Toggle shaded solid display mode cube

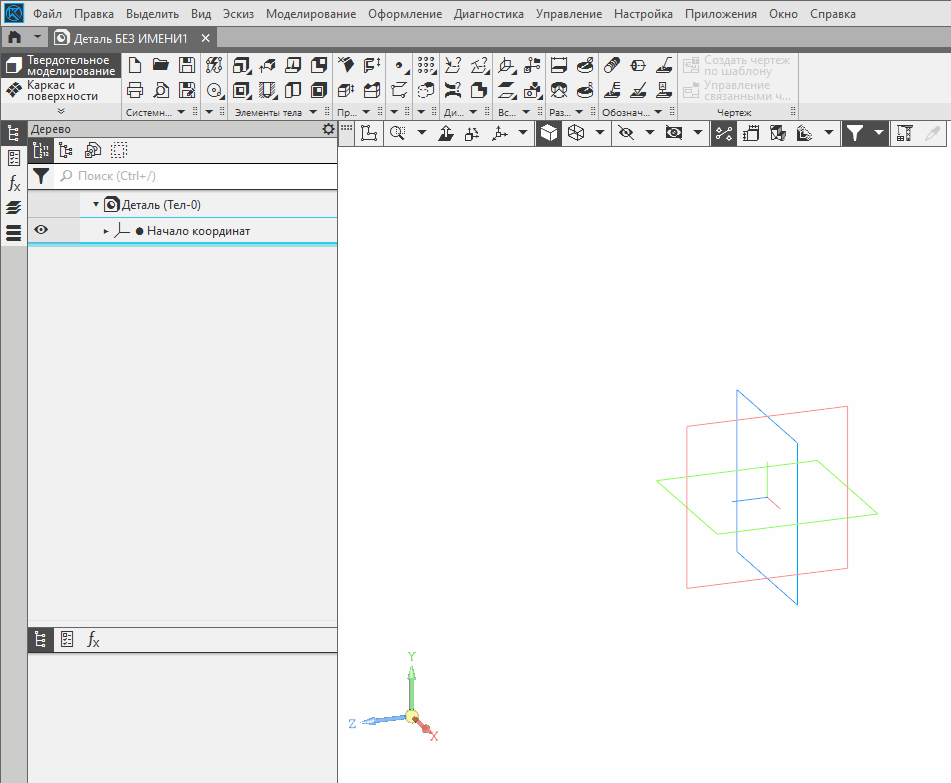click(x=549, y=133)
